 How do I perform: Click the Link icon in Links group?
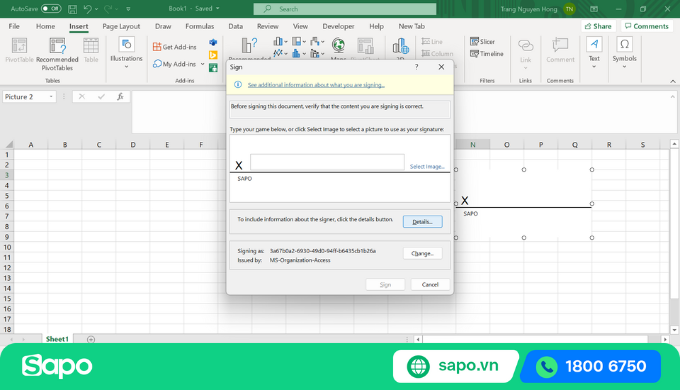pos(525,45)
